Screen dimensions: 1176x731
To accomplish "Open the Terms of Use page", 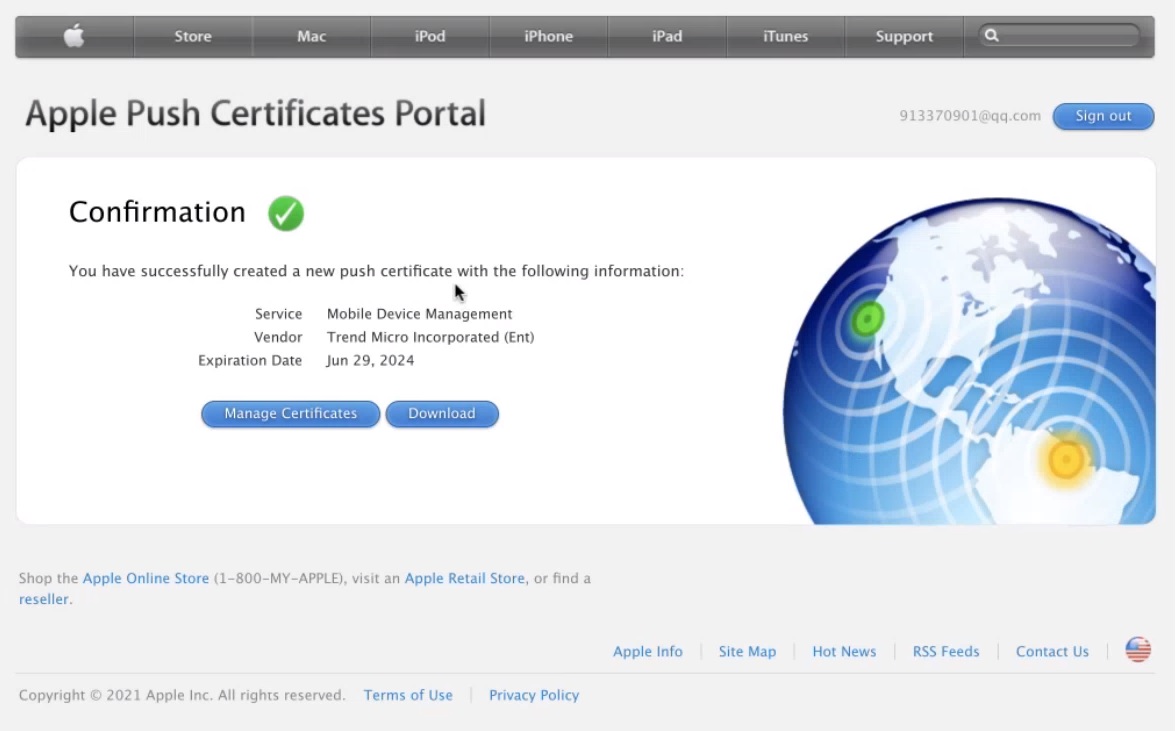I will pos(408,695).
